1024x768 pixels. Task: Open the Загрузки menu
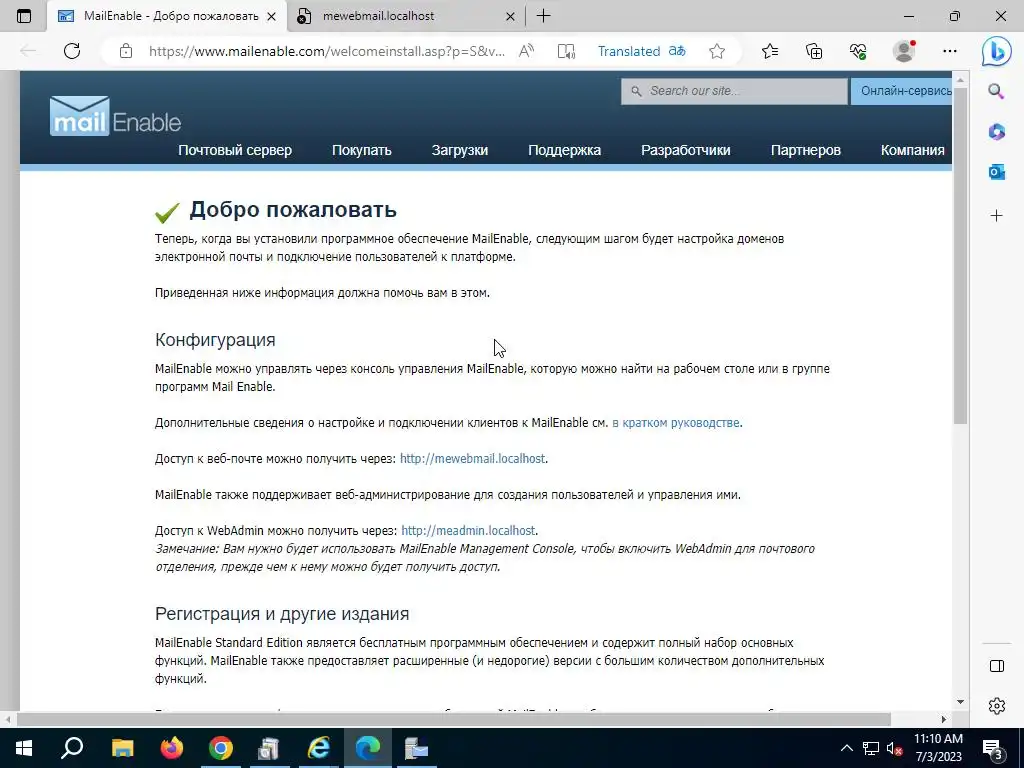460,150
